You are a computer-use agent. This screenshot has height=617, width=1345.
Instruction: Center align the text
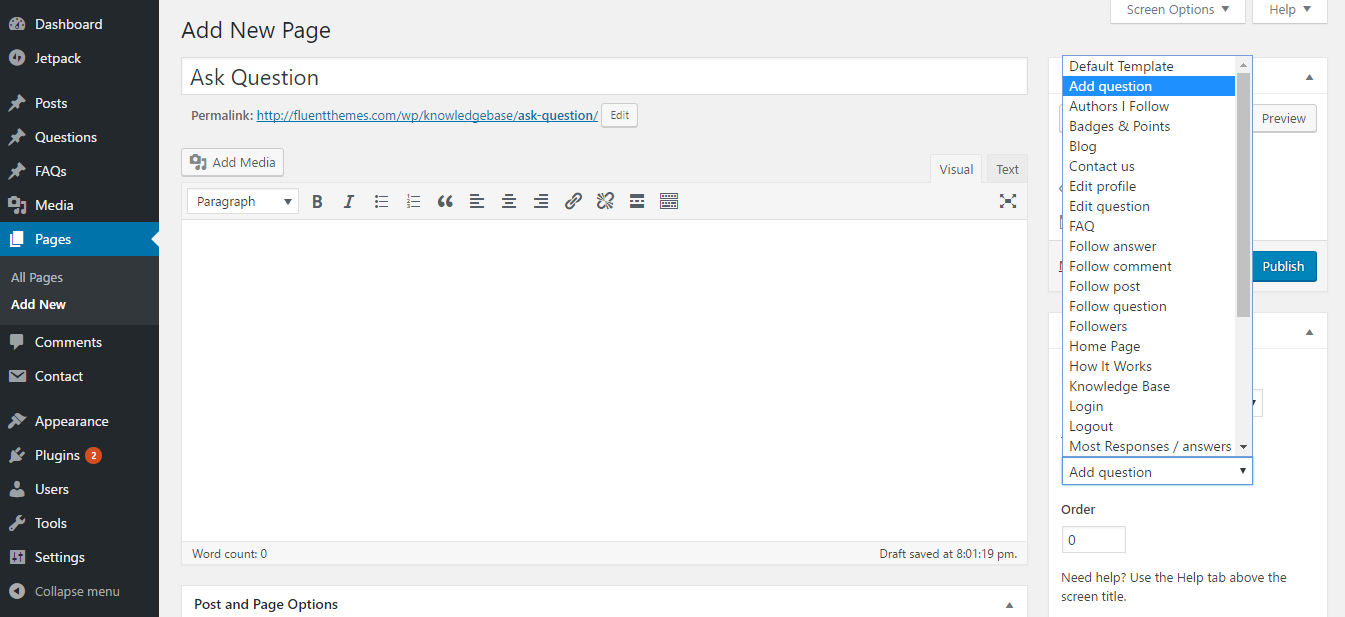(x=509, y=202)
